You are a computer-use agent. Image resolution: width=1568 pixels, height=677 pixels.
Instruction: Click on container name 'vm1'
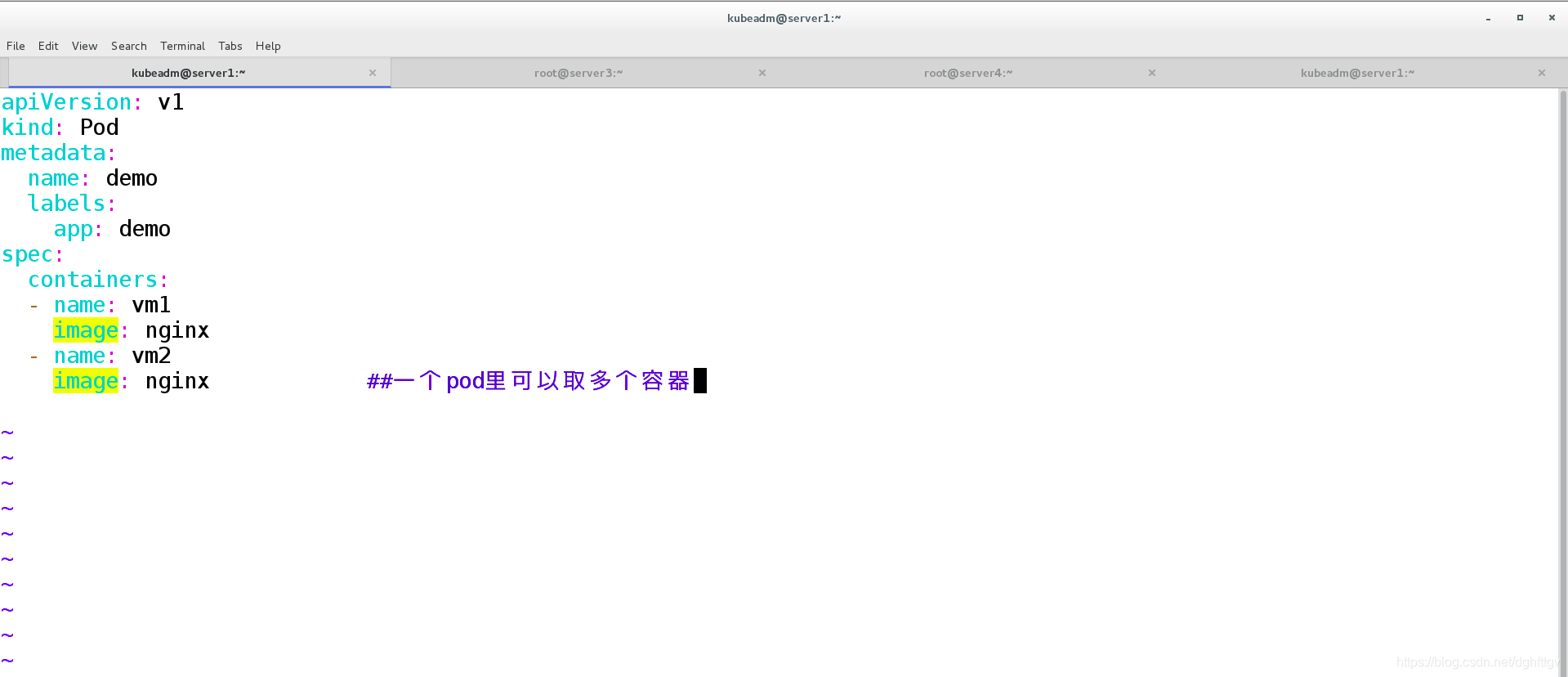(152, 305)
